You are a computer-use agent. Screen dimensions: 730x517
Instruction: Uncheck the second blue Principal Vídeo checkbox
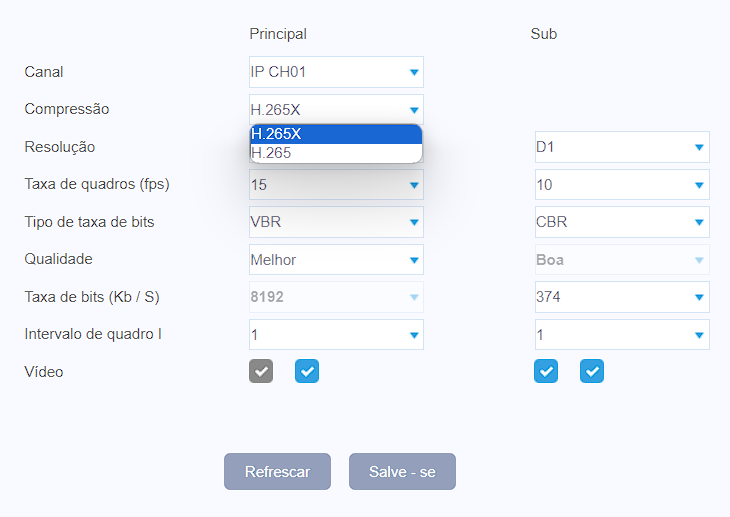[x=307, y=371]
